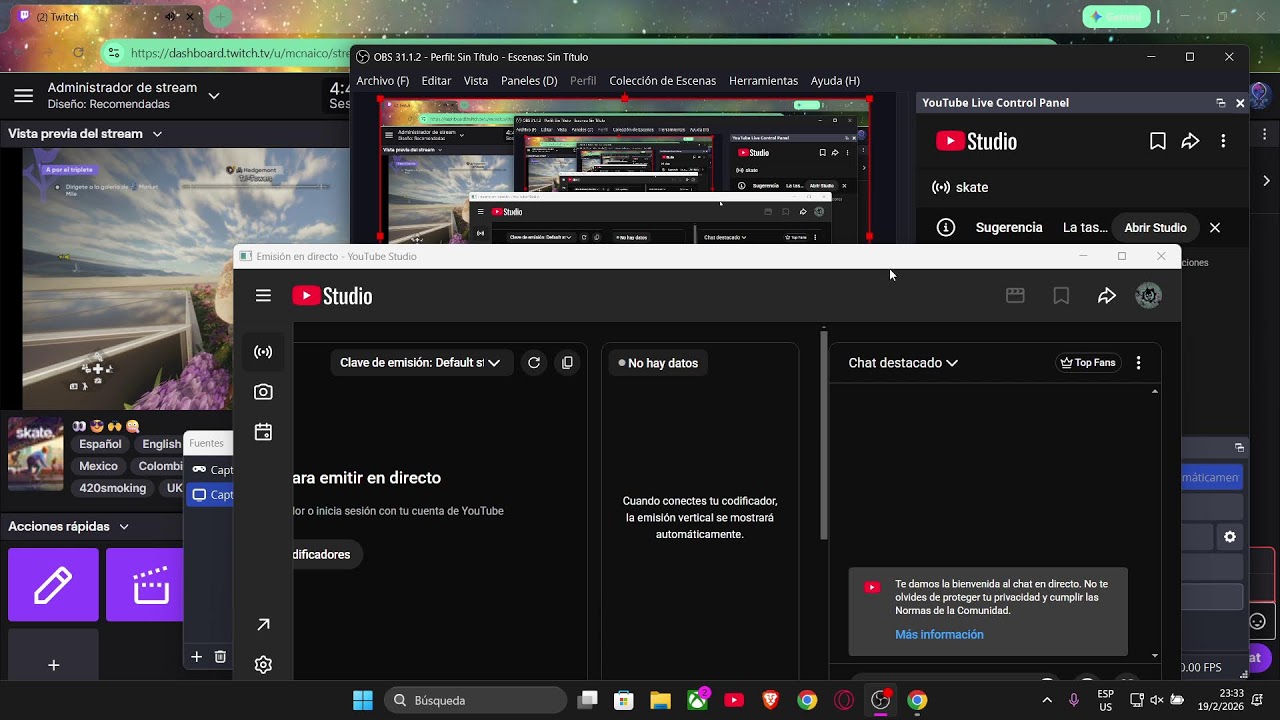The height and width of the screenshot is (720, 1280).
Task: Click the Mexico tag
Action: click(98, 466)
